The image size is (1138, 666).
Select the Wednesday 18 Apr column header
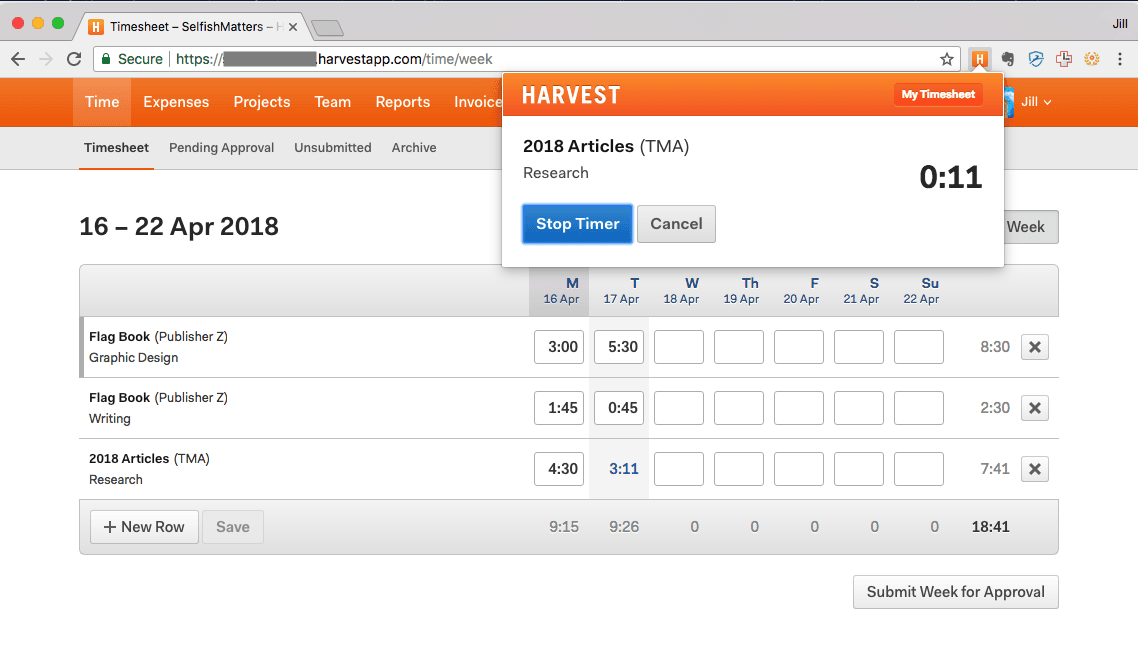point(681,291)
